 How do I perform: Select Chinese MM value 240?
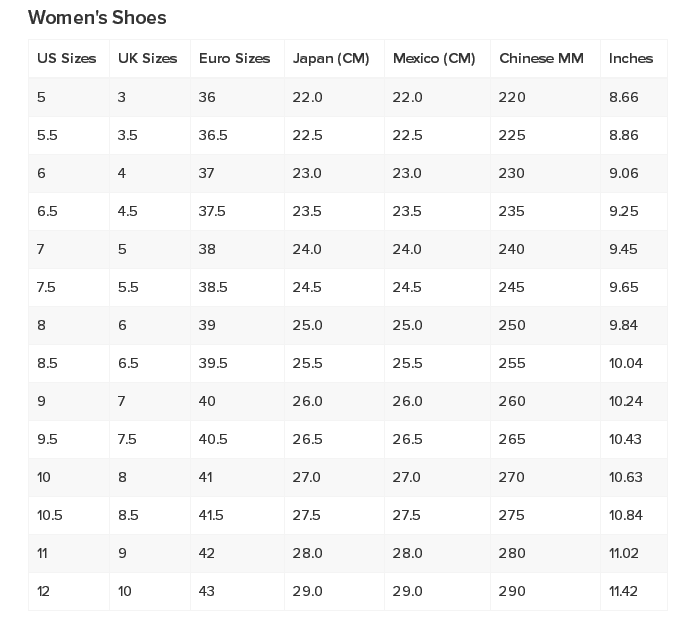point(511,249)
